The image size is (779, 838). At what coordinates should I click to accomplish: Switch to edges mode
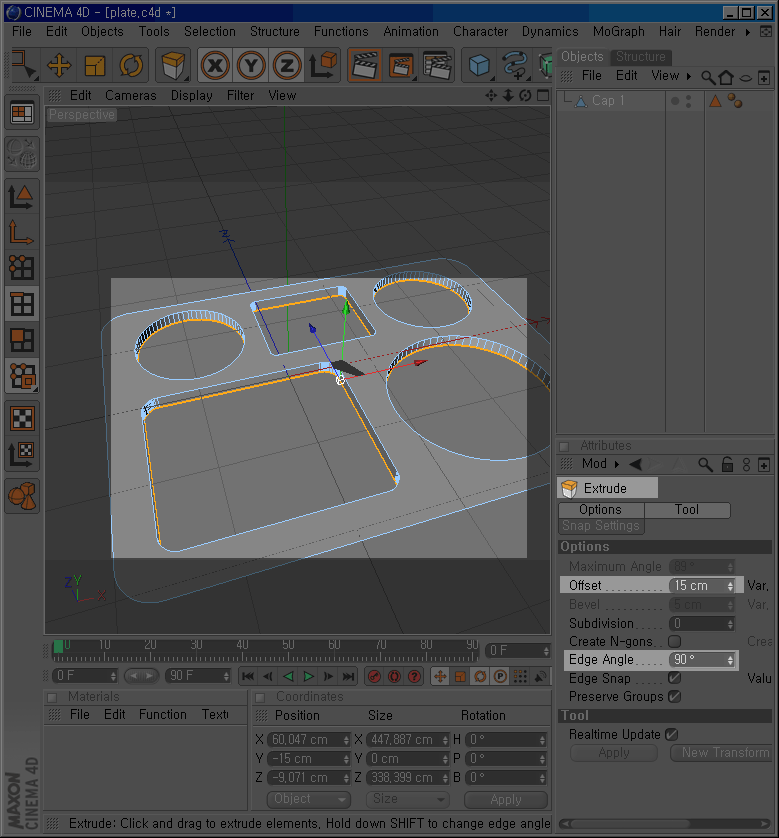[x=21, y=304]
